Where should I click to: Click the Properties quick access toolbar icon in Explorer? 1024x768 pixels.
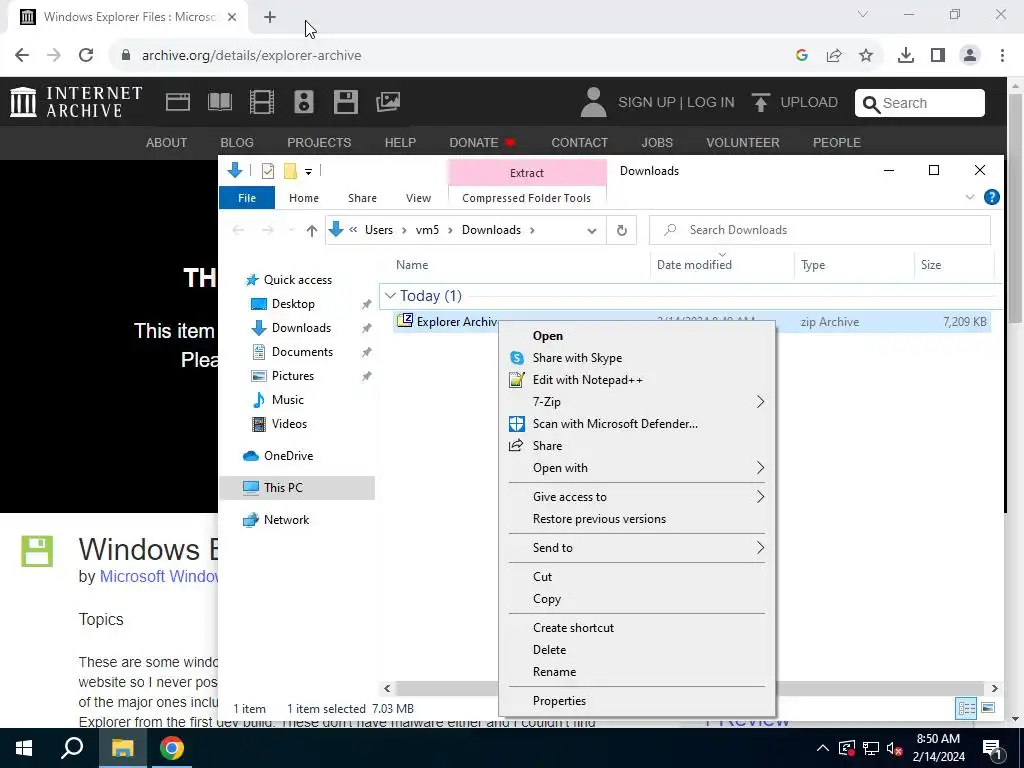268,171
